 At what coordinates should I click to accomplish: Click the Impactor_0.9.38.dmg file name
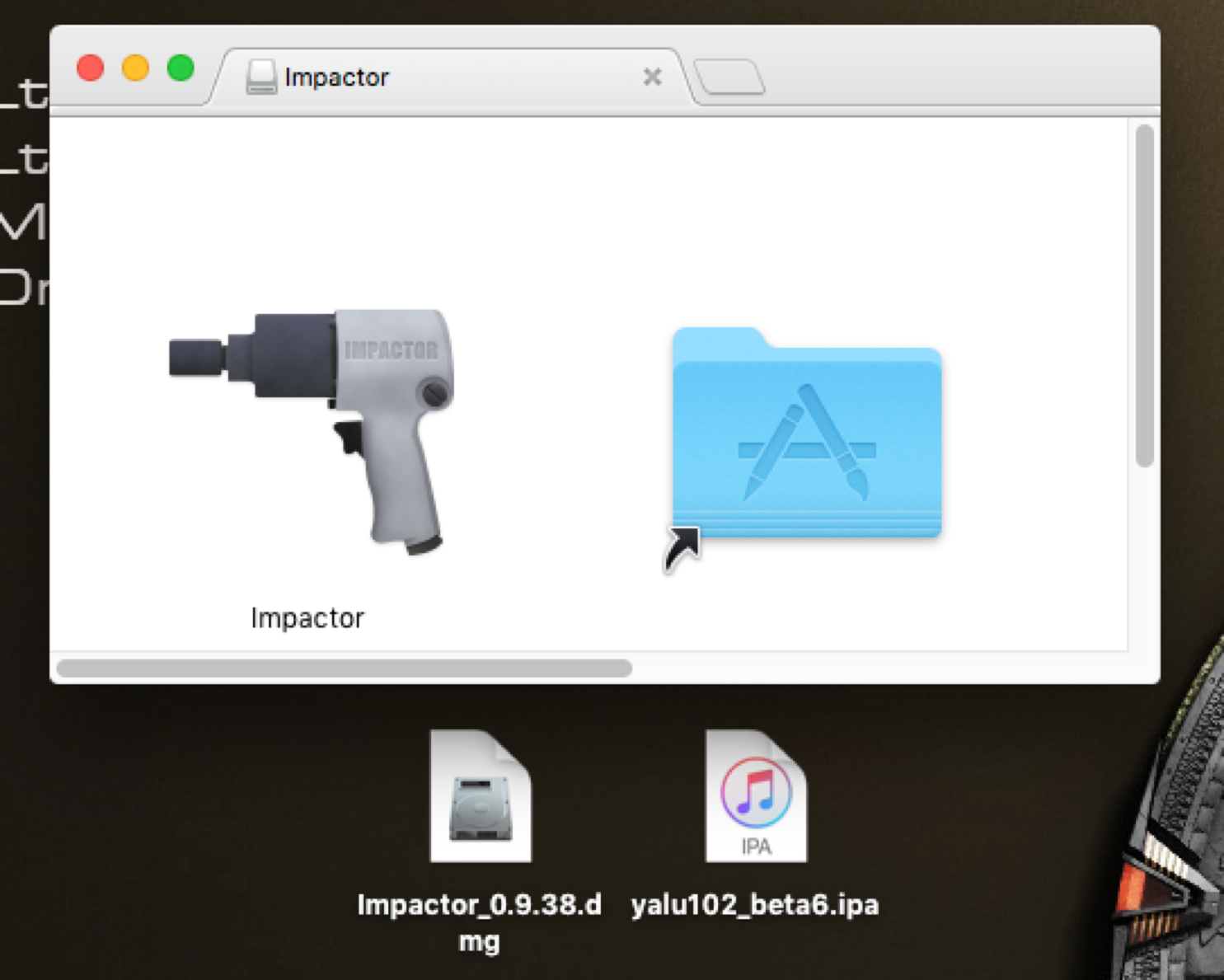coord(480,922)
